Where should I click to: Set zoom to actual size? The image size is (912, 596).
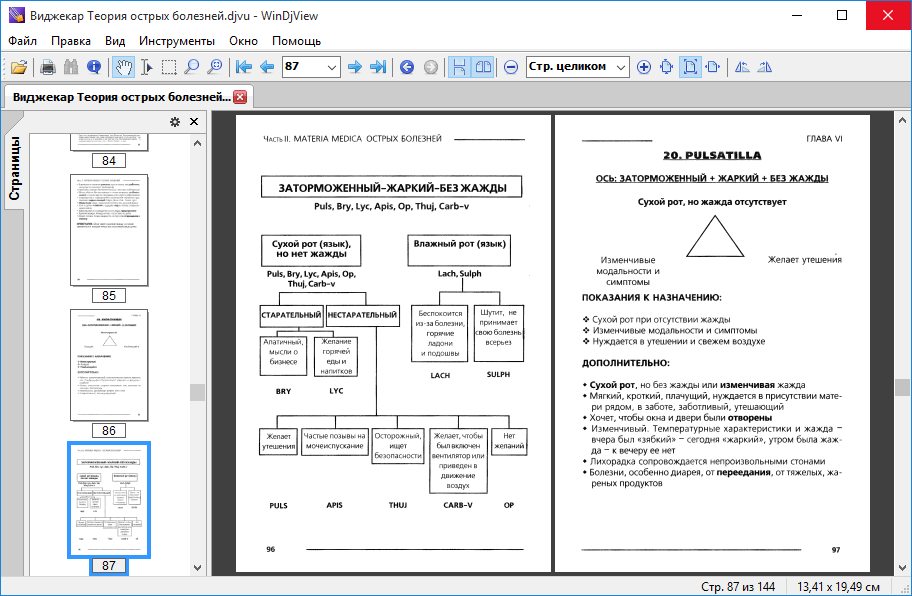click(x=667, y=67)
